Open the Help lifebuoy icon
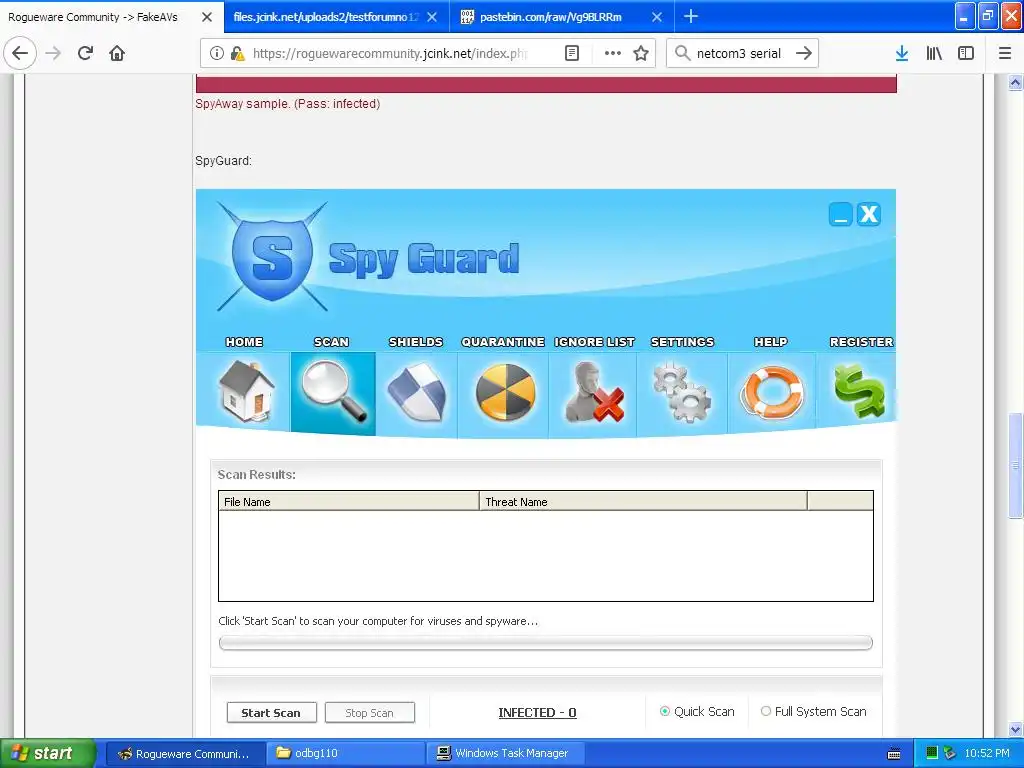Viewport: 1024px width, 768px height. (771, 392)
